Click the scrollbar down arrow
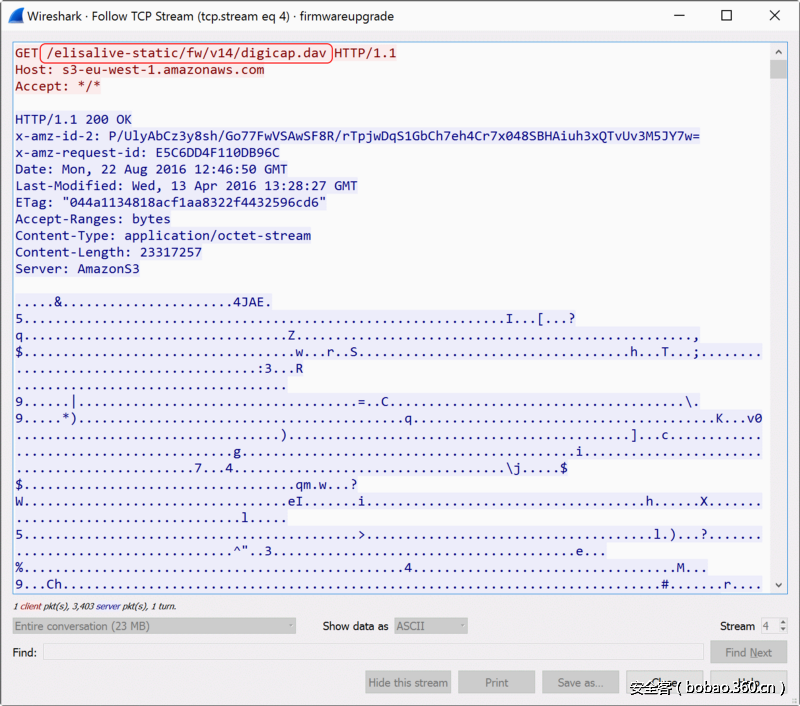Viewport: 800px width, 706px height. [x=778, y=586]
